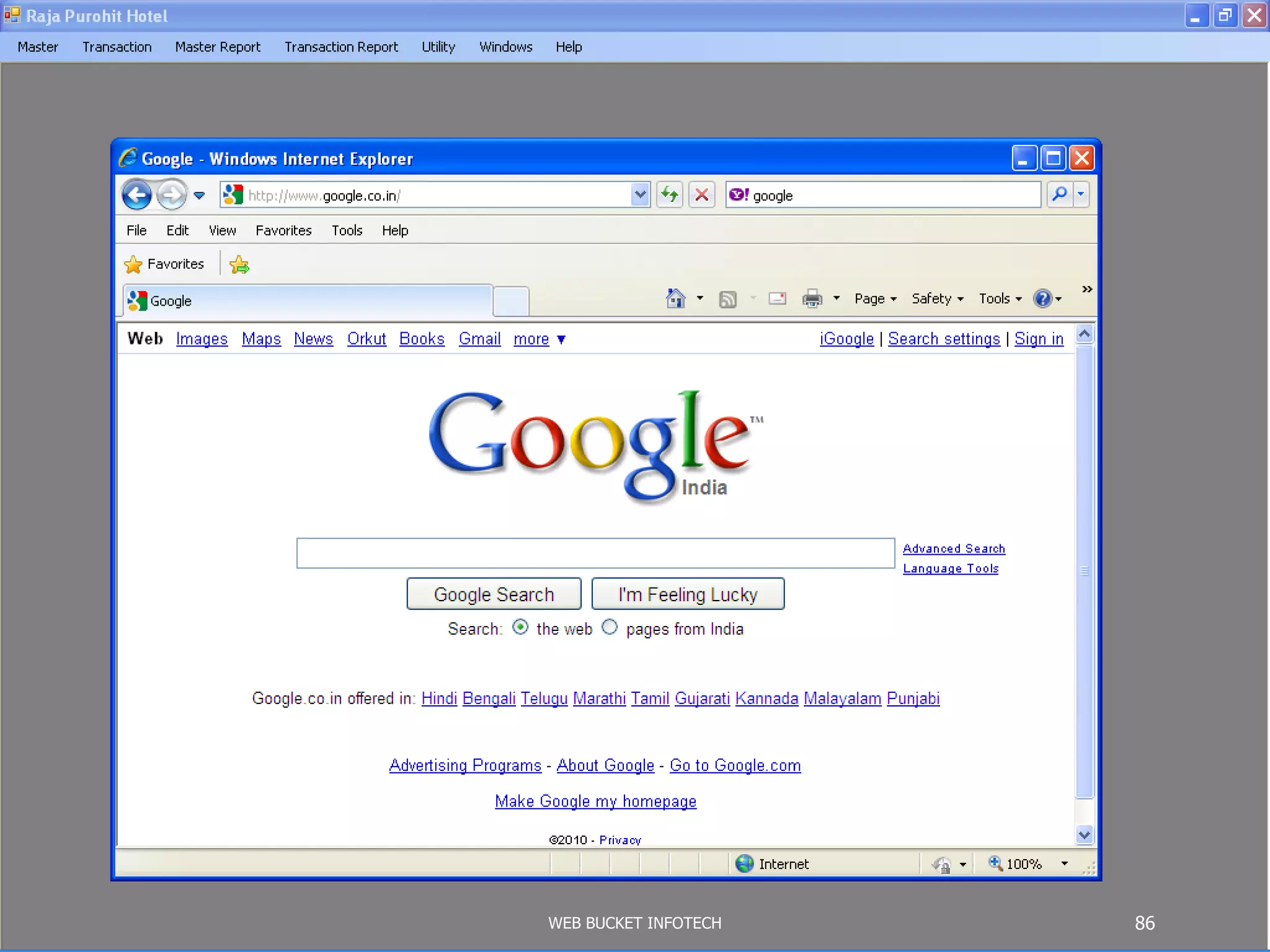Open the Tools command bar dropdown
This screenshot has width=1270, height=952.
click(x=1000, y=299)
